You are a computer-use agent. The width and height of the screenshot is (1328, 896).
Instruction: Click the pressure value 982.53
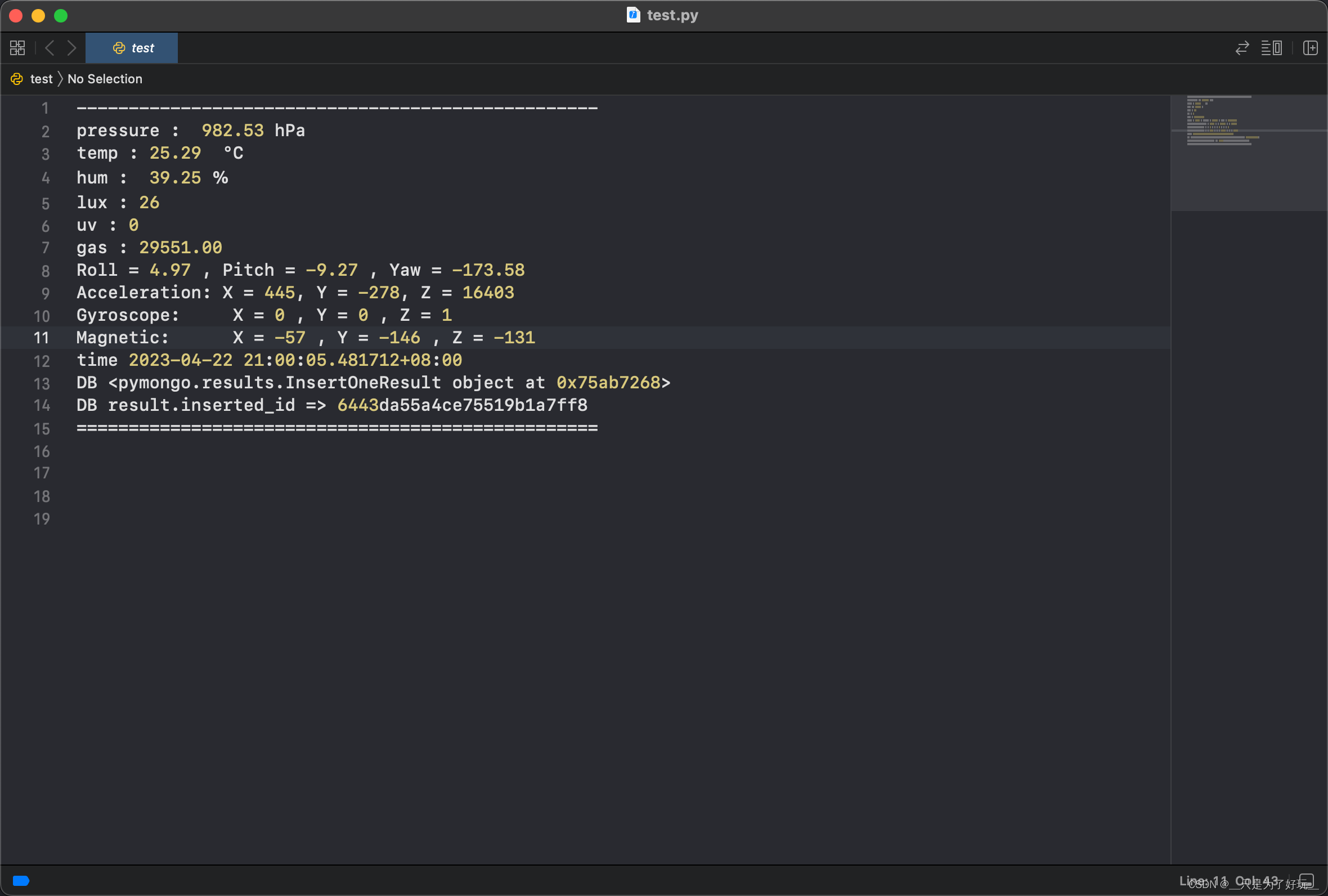point(232,130)
